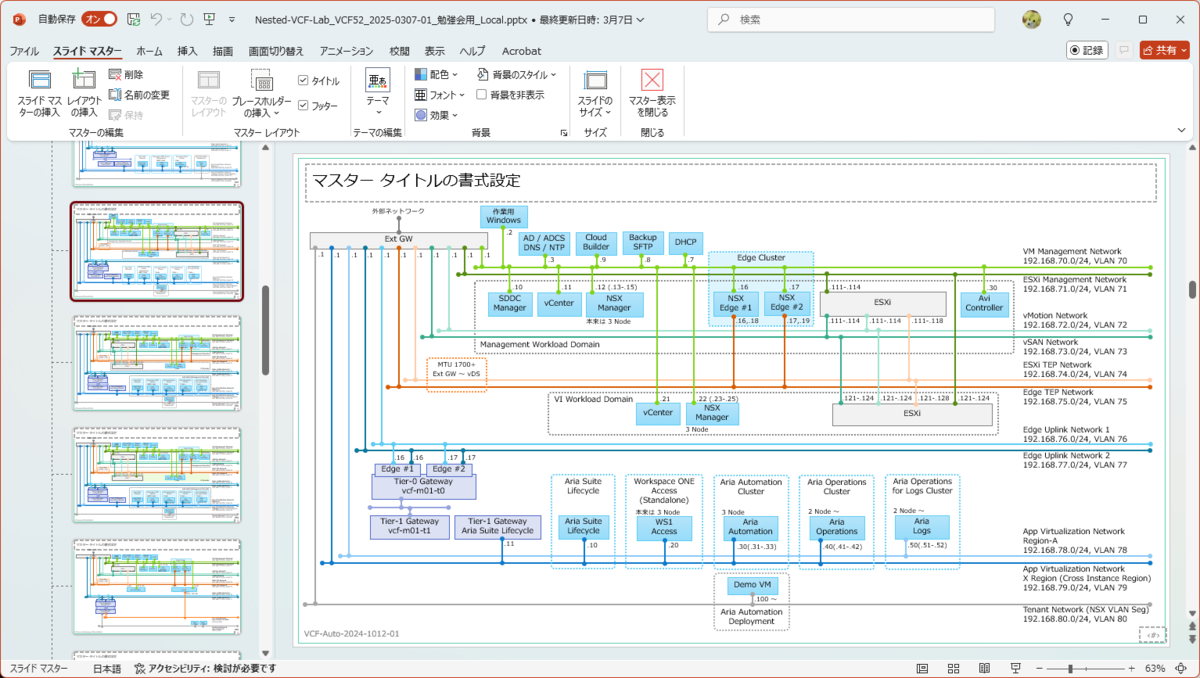Switch to the 表示 tab

click(435, 51)
